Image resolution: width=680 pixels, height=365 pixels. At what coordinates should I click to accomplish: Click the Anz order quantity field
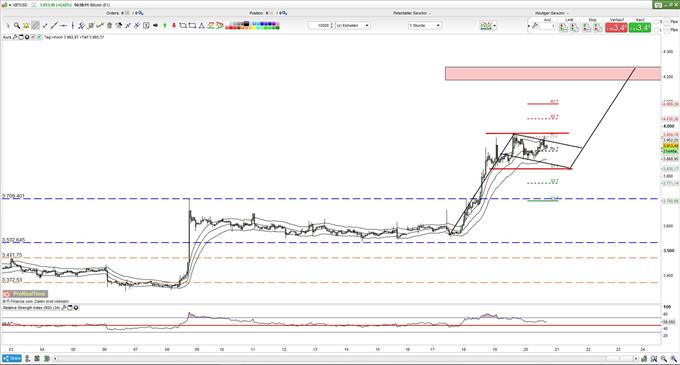click(x=548, y=26)
